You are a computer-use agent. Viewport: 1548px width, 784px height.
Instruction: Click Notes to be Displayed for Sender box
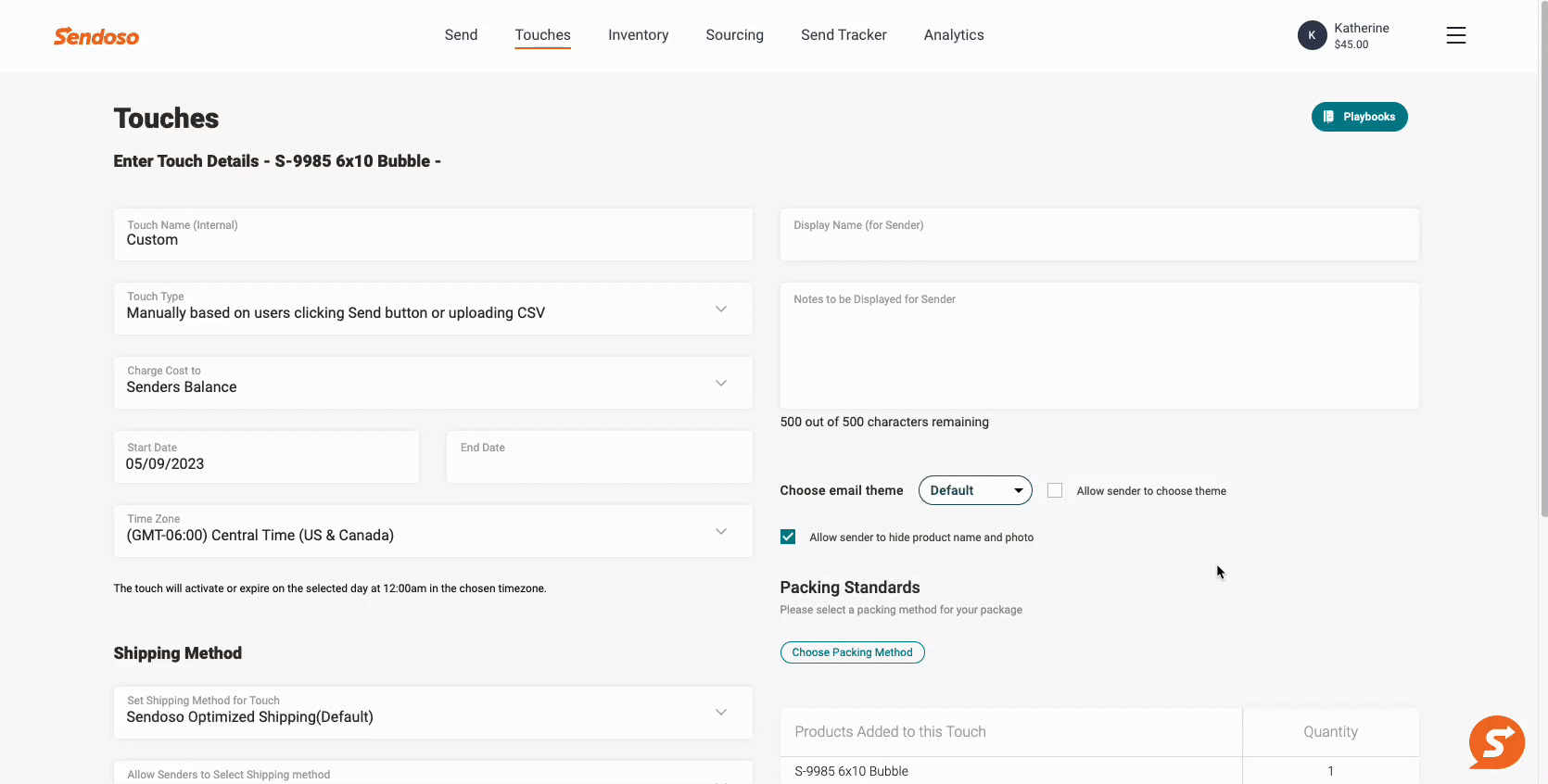(1099, 346)
